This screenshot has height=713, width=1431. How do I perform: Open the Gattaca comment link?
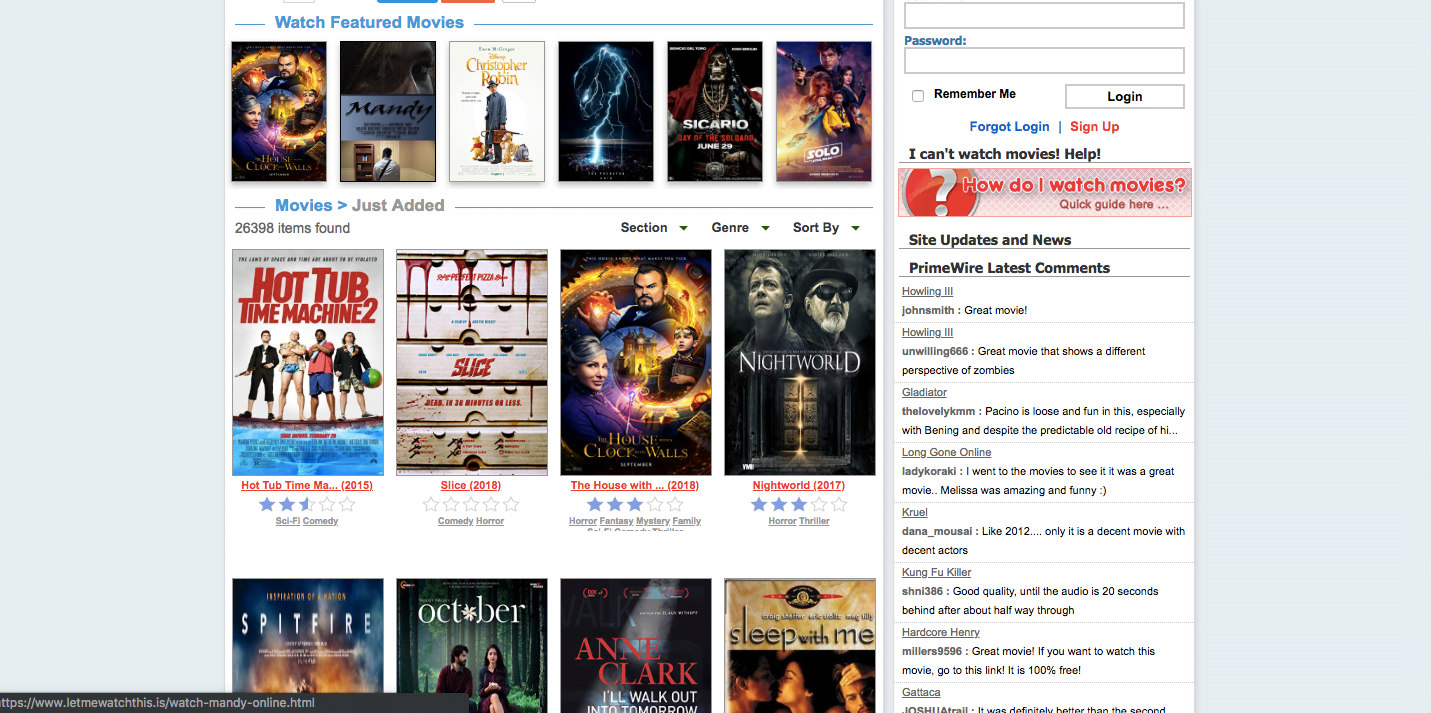921,692
